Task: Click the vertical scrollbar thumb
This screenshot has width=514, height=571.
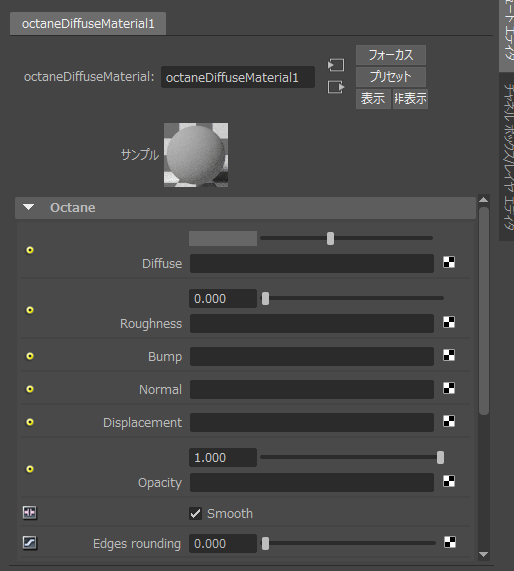Action: point(484,311)
